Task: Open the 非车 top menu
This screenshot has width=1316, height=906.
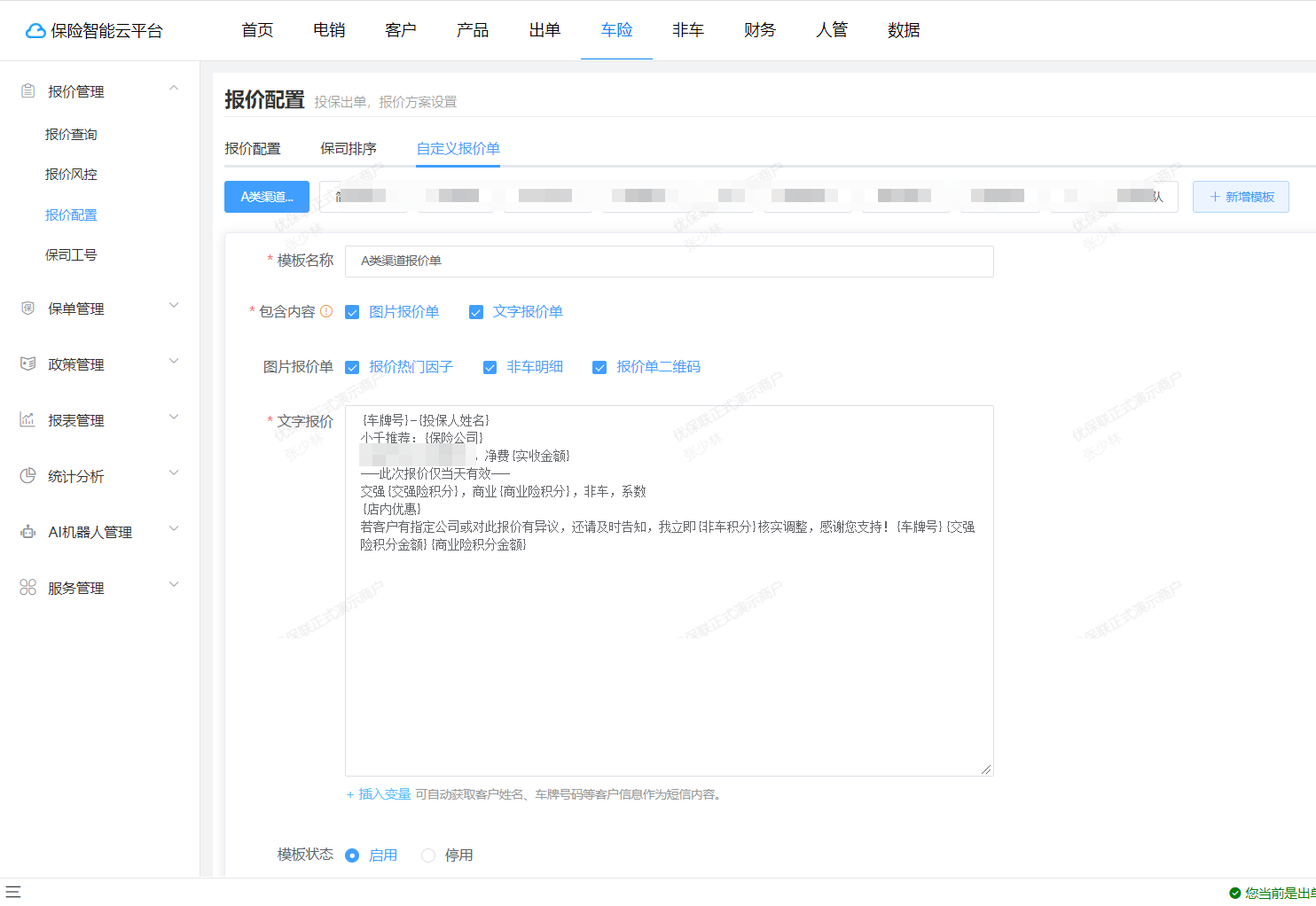Action: (x=688, y=30)
